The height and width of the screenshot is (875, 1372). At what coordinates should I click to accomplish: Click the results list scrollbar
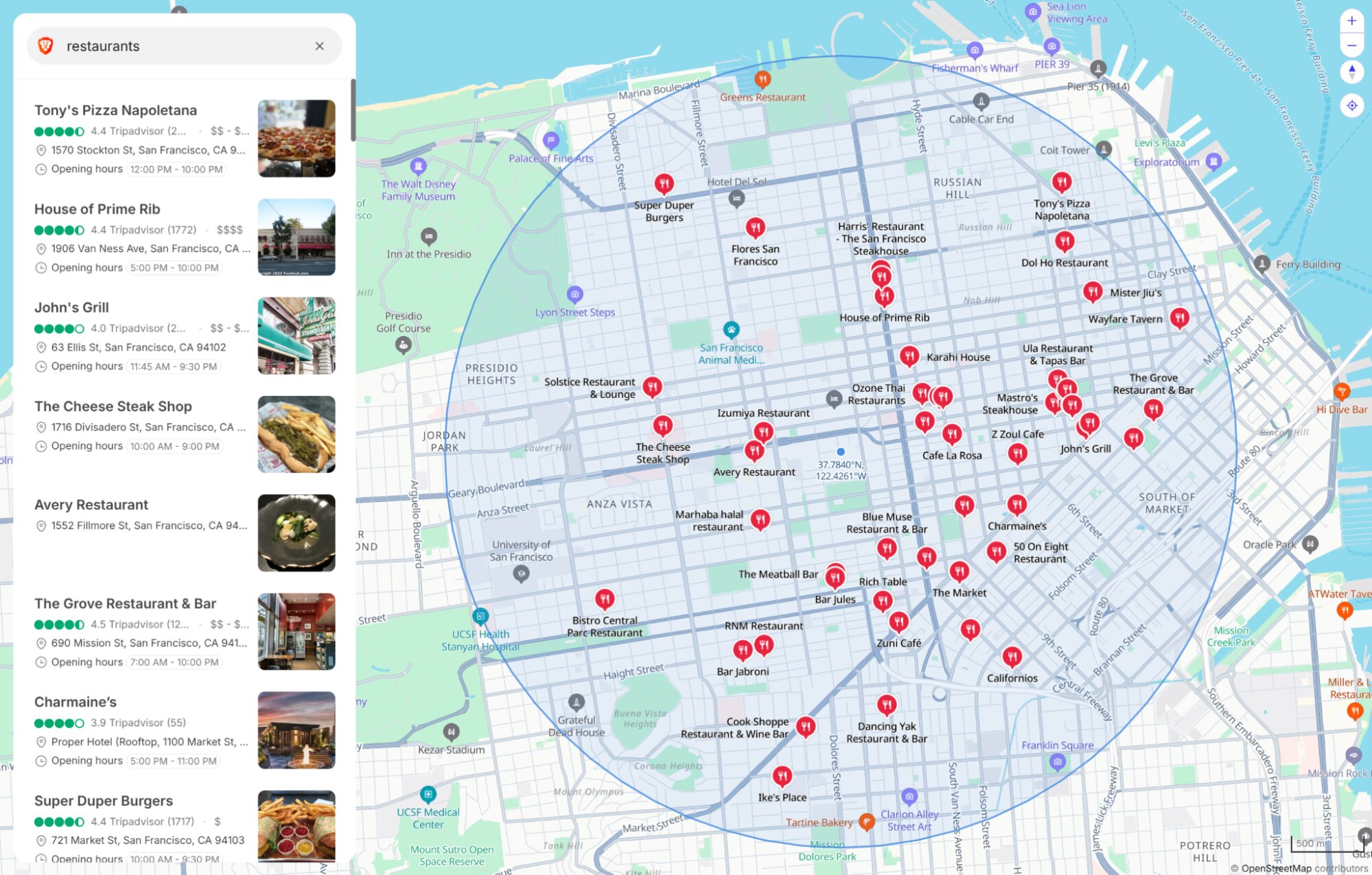pos(353,110)
